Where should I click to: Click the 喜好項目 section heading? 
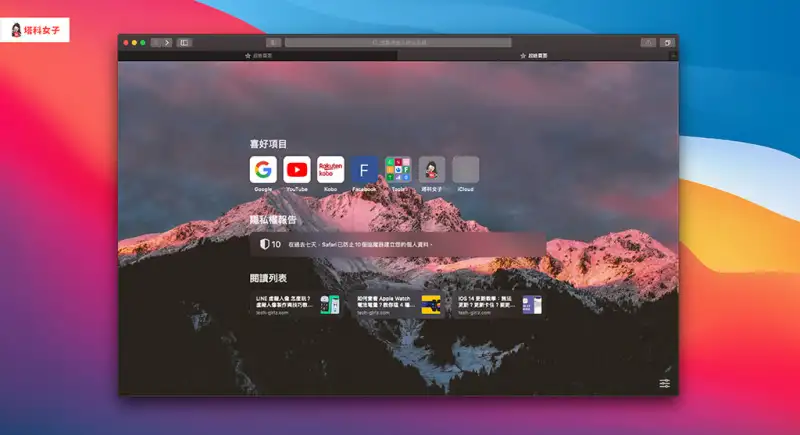(268, 144)
